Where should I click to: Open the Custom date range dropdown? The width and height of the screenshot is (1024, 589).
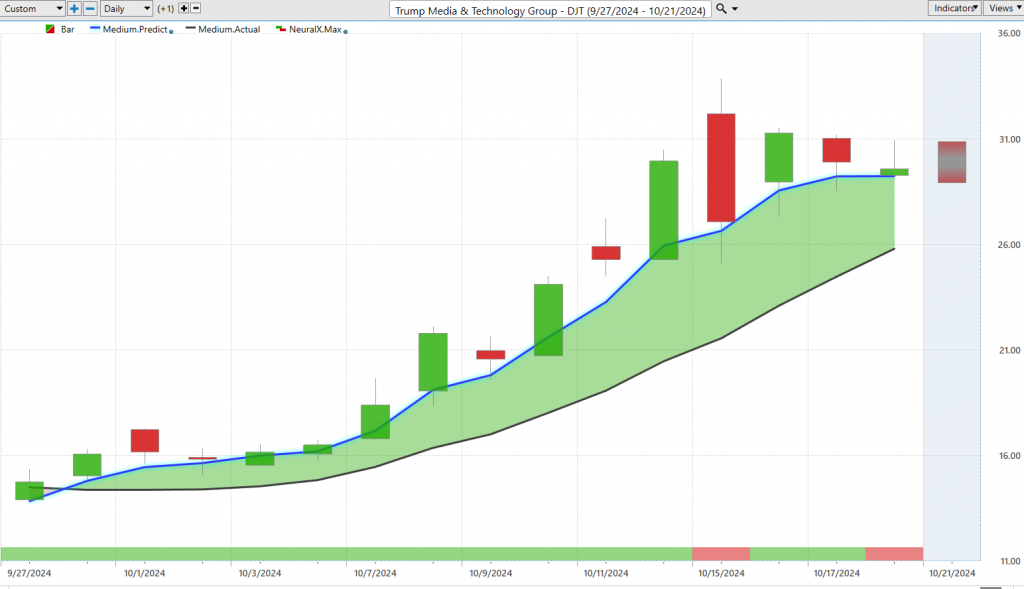click(33, 8)
